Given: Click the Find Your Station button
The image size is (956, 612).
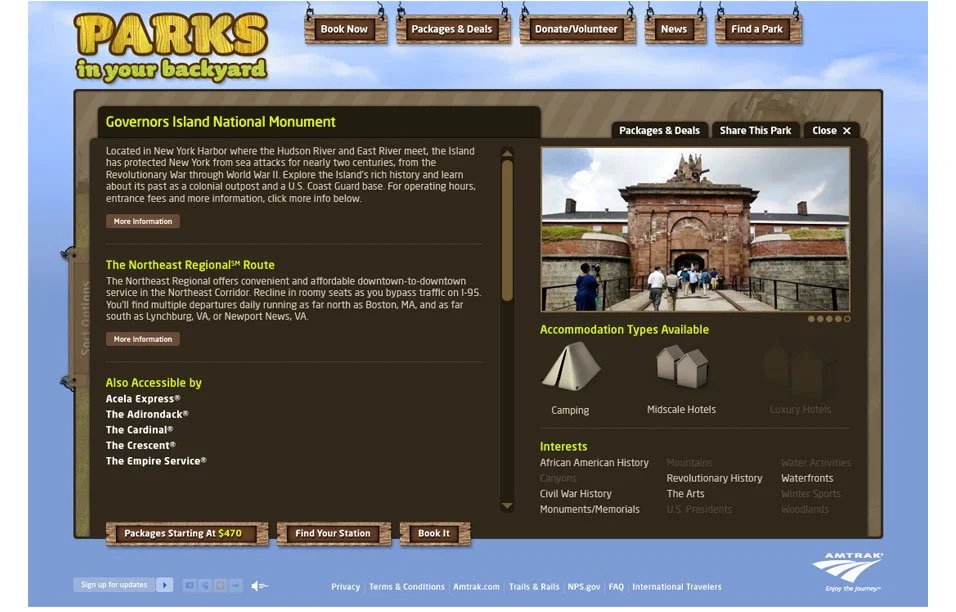Looking at the screenshot, I should pyautogui.click(x=334, y=533).
